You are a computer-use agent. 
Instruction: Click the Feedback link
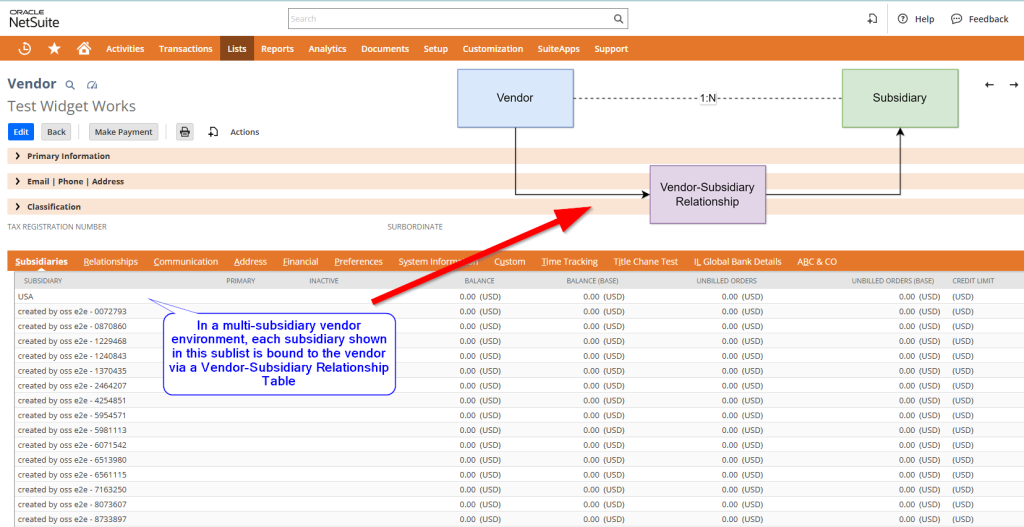point(988,19)
